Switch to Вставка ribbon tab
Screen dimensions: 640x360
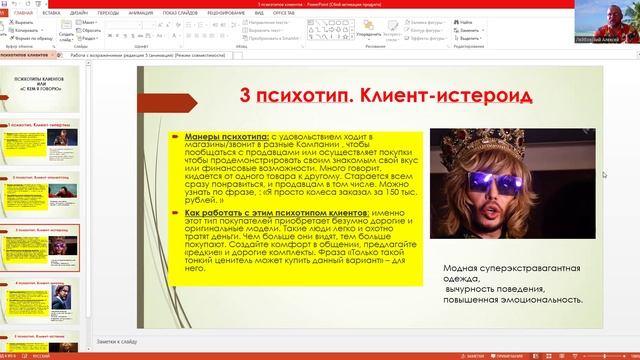pyautogui.click(x=51, y=13)
